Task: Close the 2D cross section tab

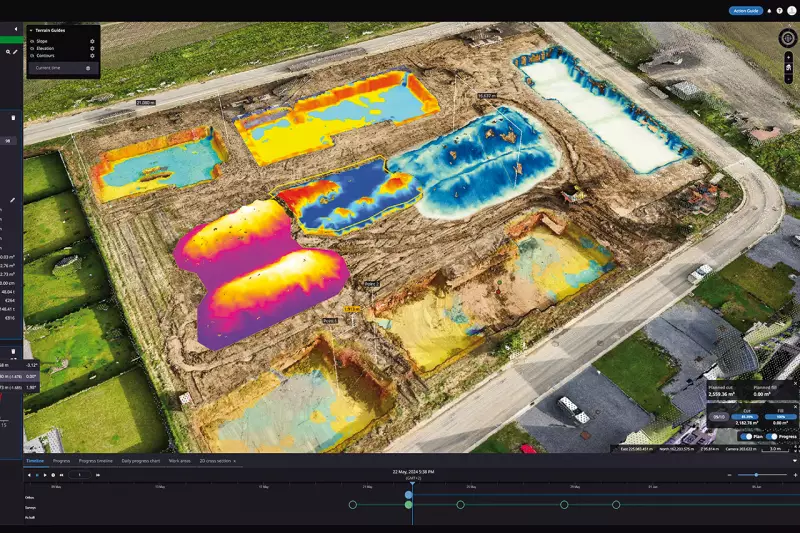Action: (x=235, y=461)
